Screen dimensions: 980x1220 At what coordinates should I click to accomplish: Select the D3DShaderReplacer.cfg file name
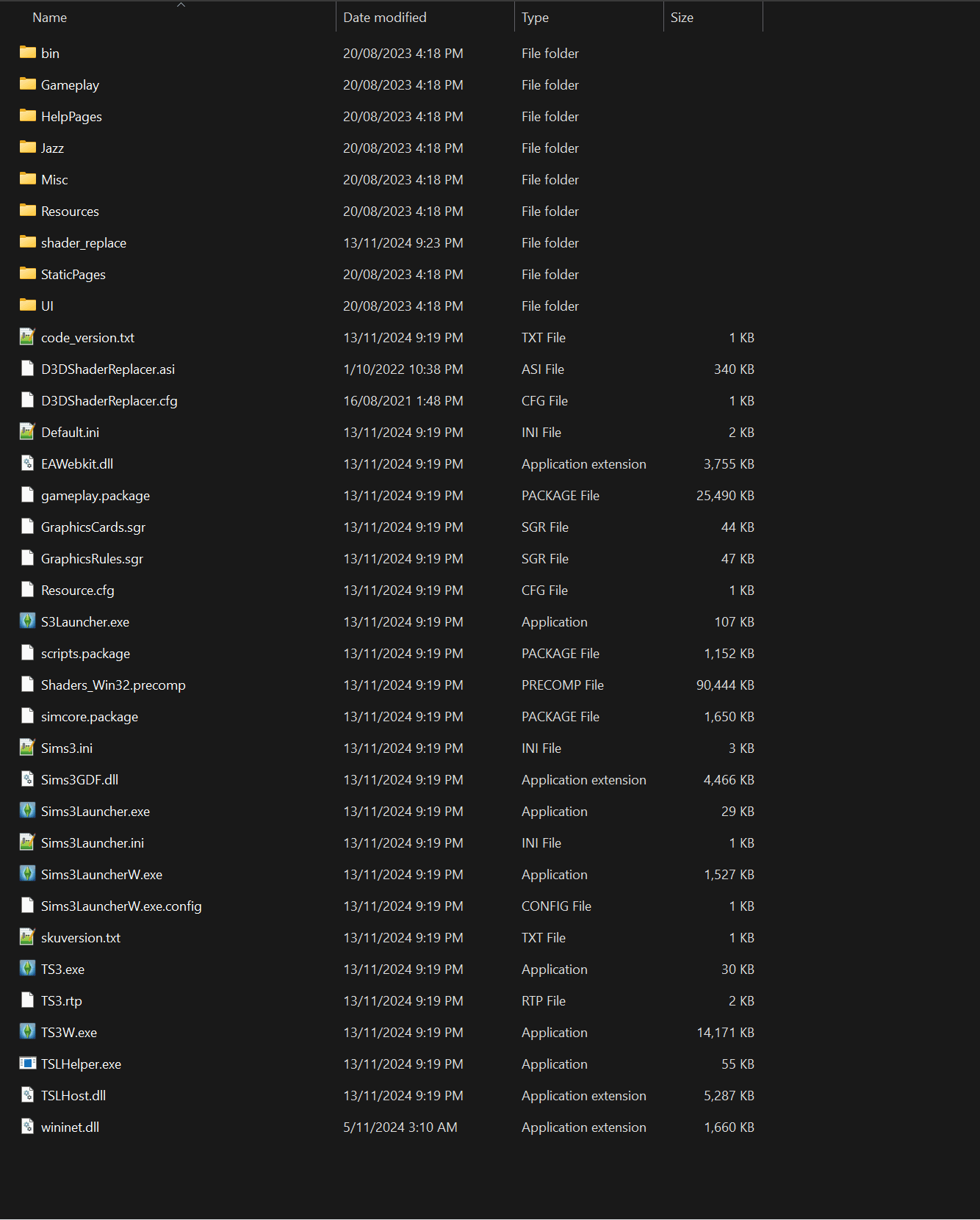pyautogui.click(x=109, y=401)
